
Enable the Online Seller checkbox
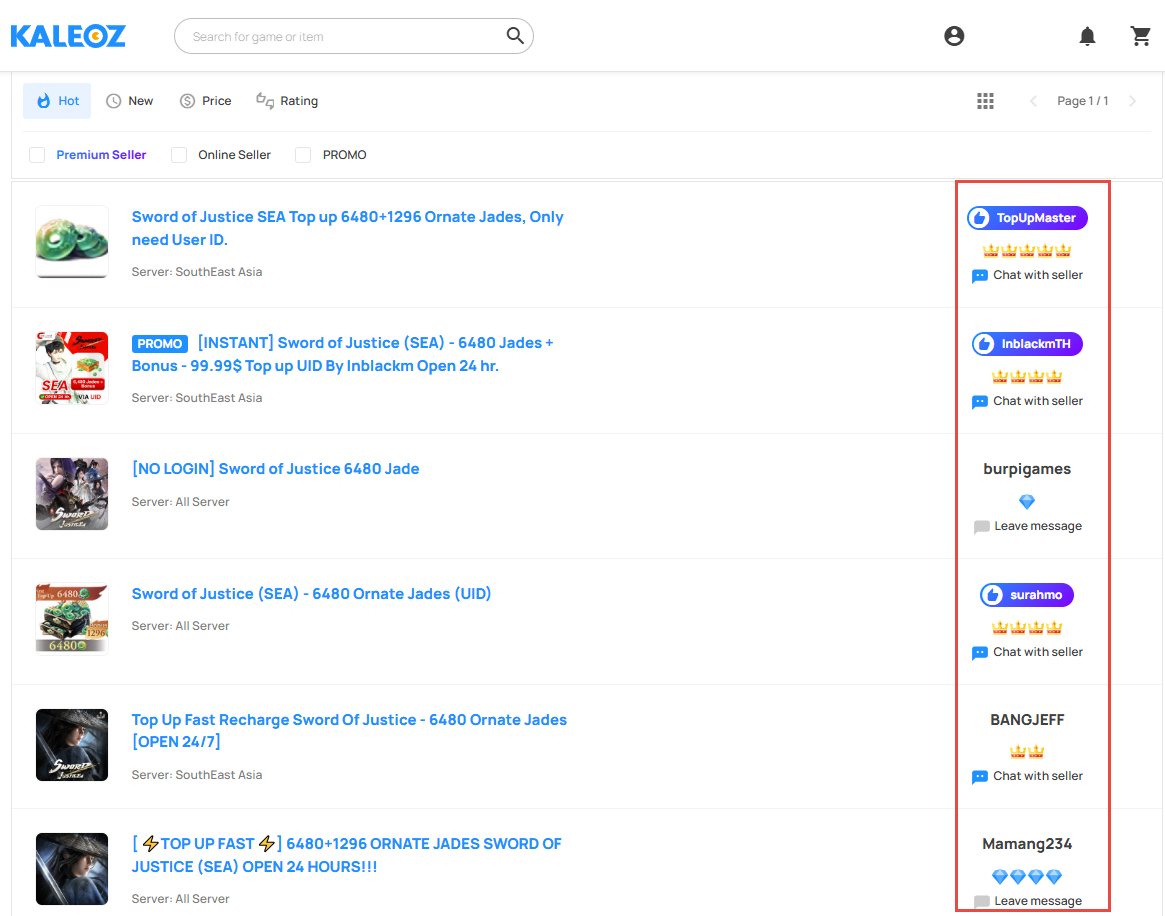pos(179,155)
